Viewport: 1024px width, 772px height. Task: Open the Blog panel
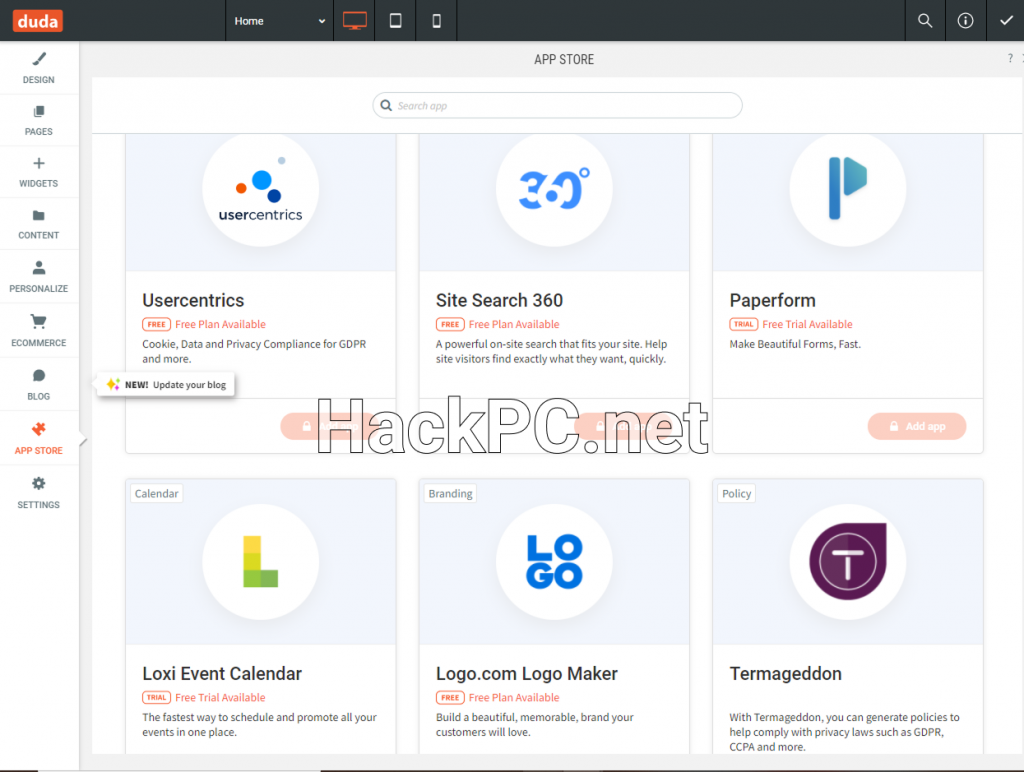pos(39,385)
